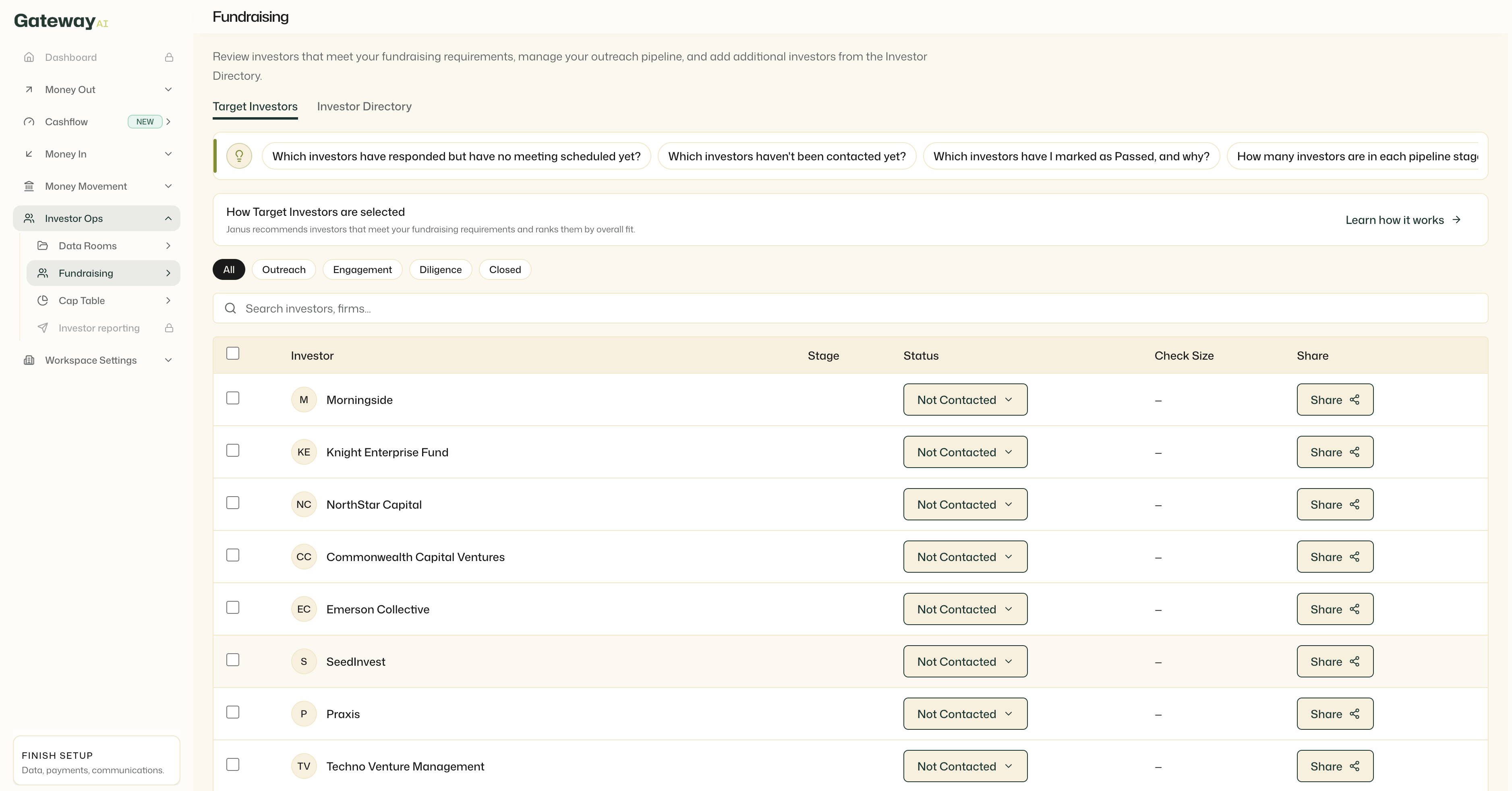Click the Search investors, firms input field

pyautogui.click(x=850, y=308)
